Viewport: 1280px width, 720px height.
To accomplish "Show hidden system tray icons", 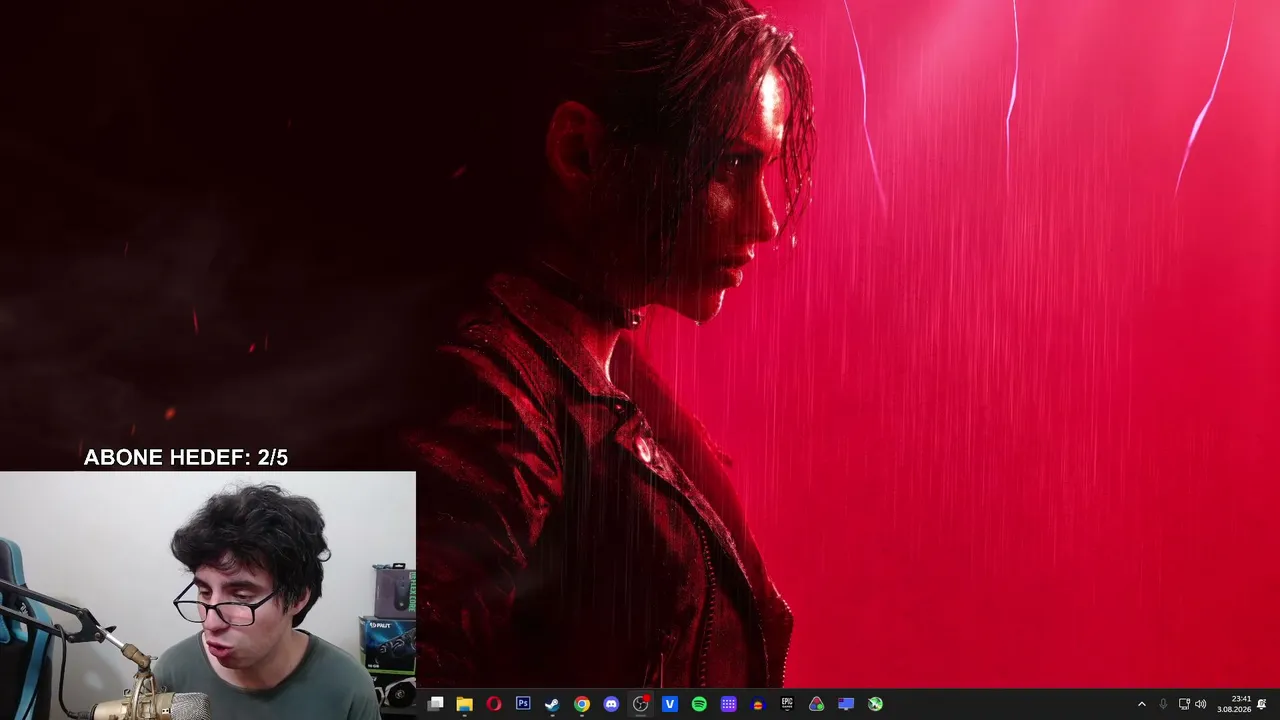I will [1142, 704].
